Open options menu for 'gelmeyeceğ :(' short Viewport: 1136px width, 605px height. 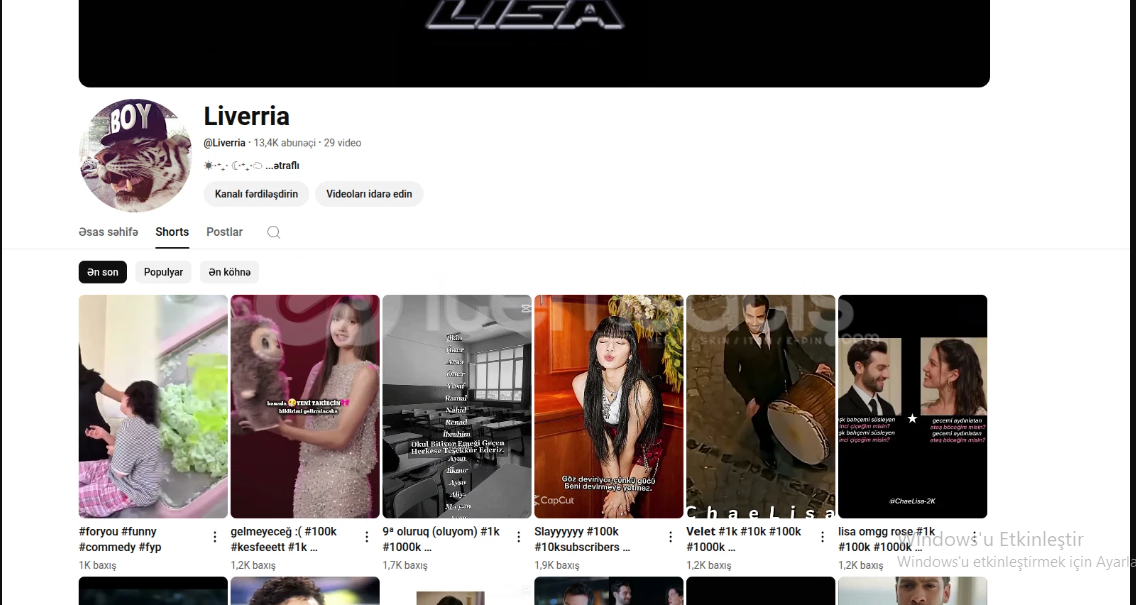[367, 537]
